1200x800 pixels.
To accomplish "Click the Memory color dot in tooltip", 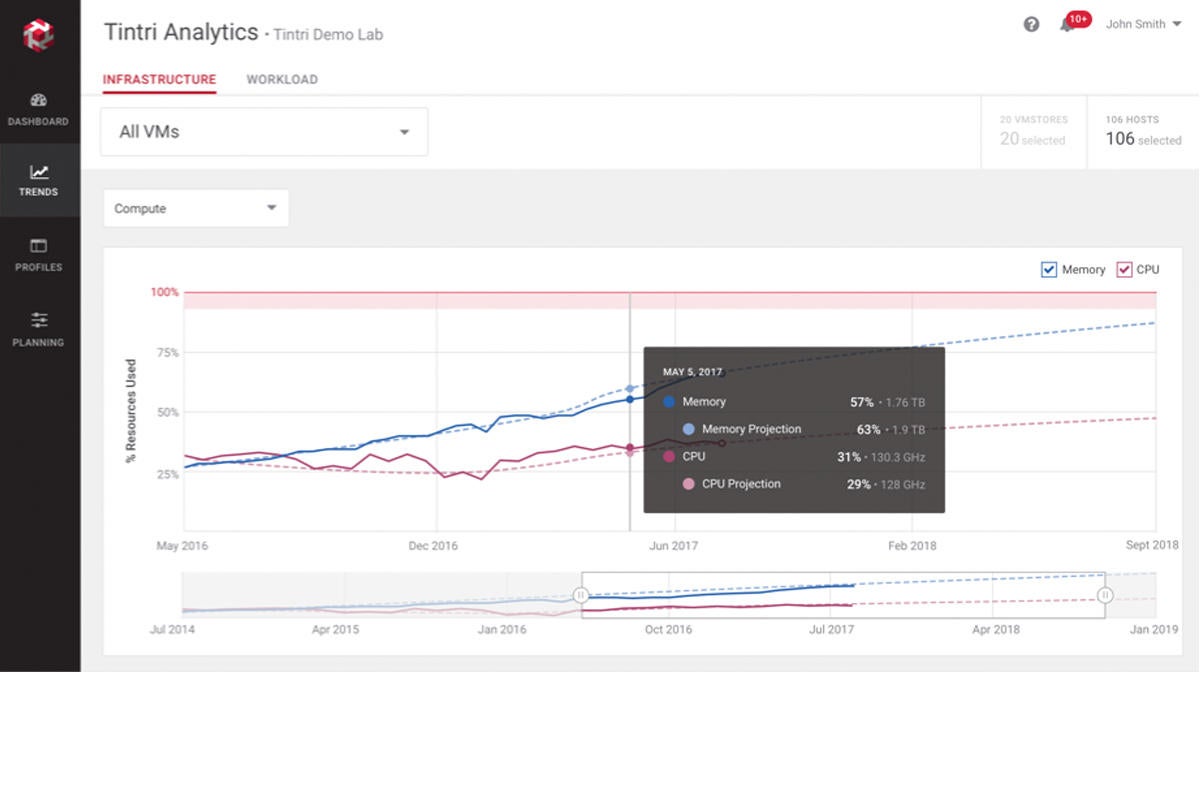I will click(x=669, y=401).
